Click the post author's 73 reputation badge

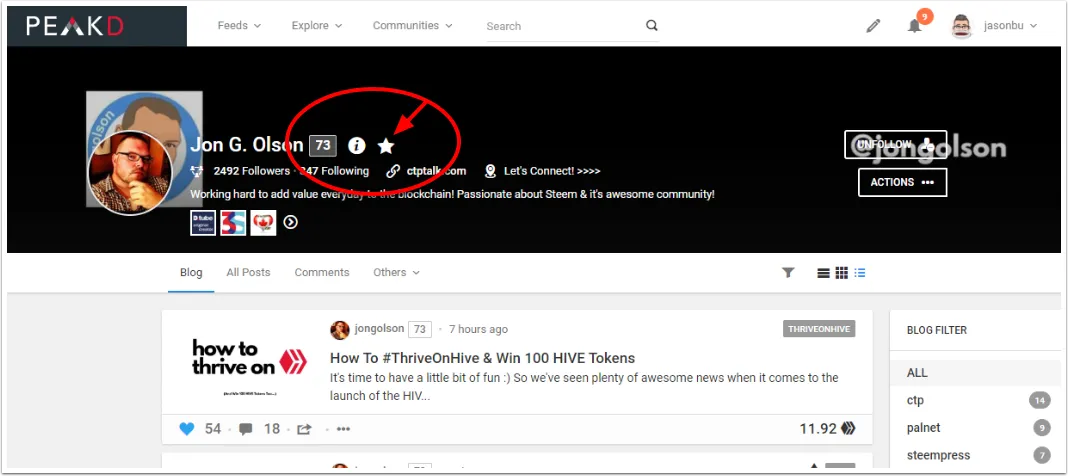click(x=420, y=330)
